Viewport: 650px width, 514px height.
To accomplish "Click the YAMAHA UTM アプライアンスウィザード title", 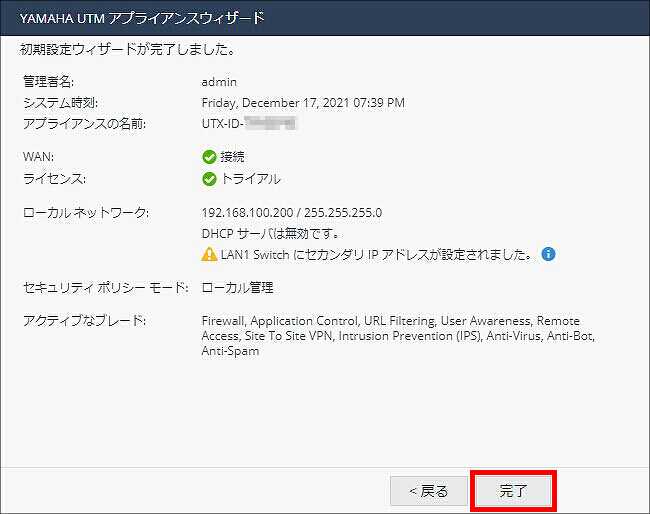I will coord(142,18).
